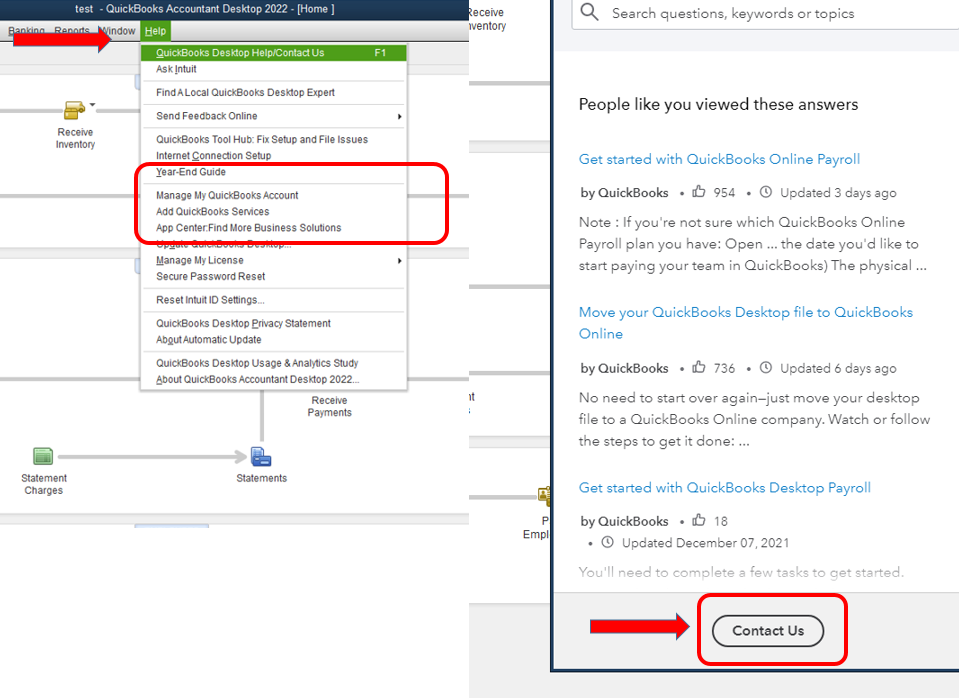The image size is (959, 698).
Task: Open the Statements icon
Action: 261,456
